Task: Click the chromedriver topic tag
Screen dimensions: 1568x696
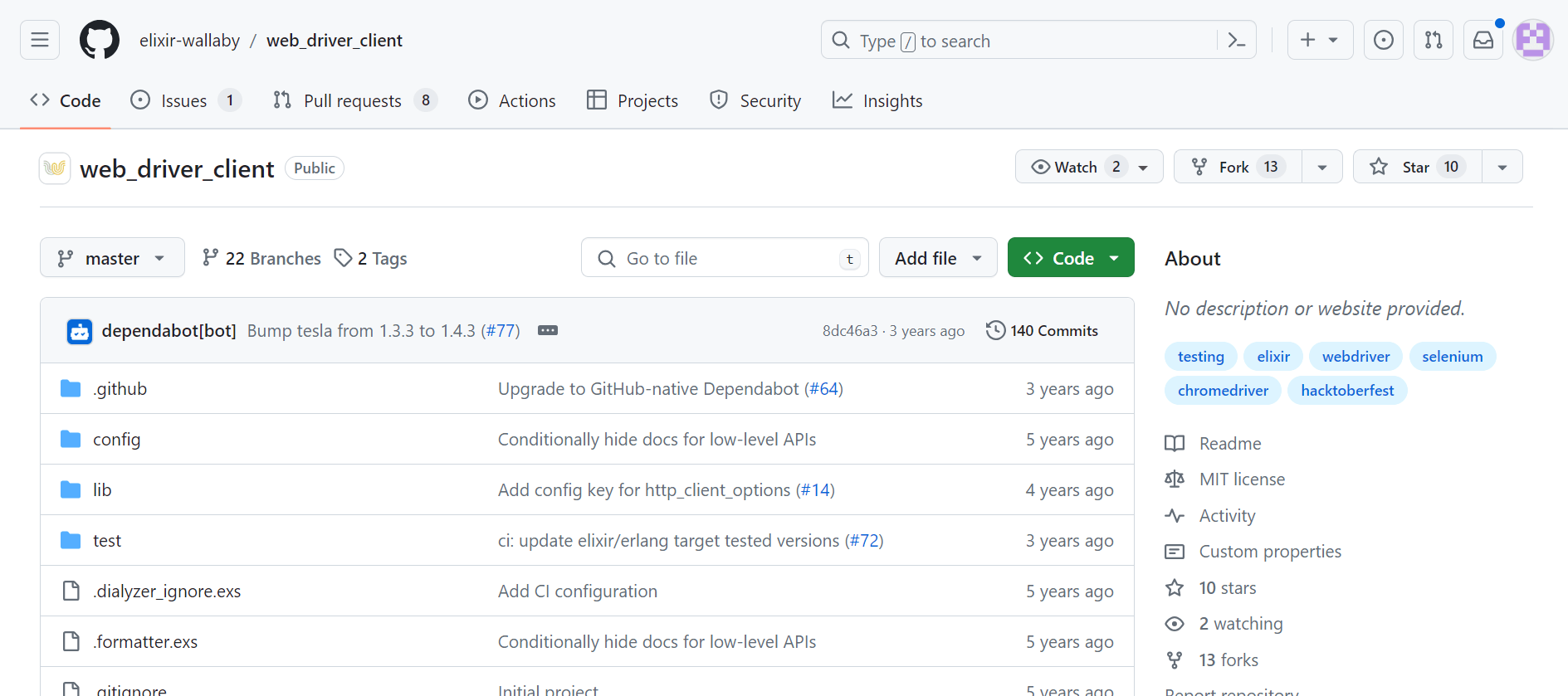Action: 1223,390
